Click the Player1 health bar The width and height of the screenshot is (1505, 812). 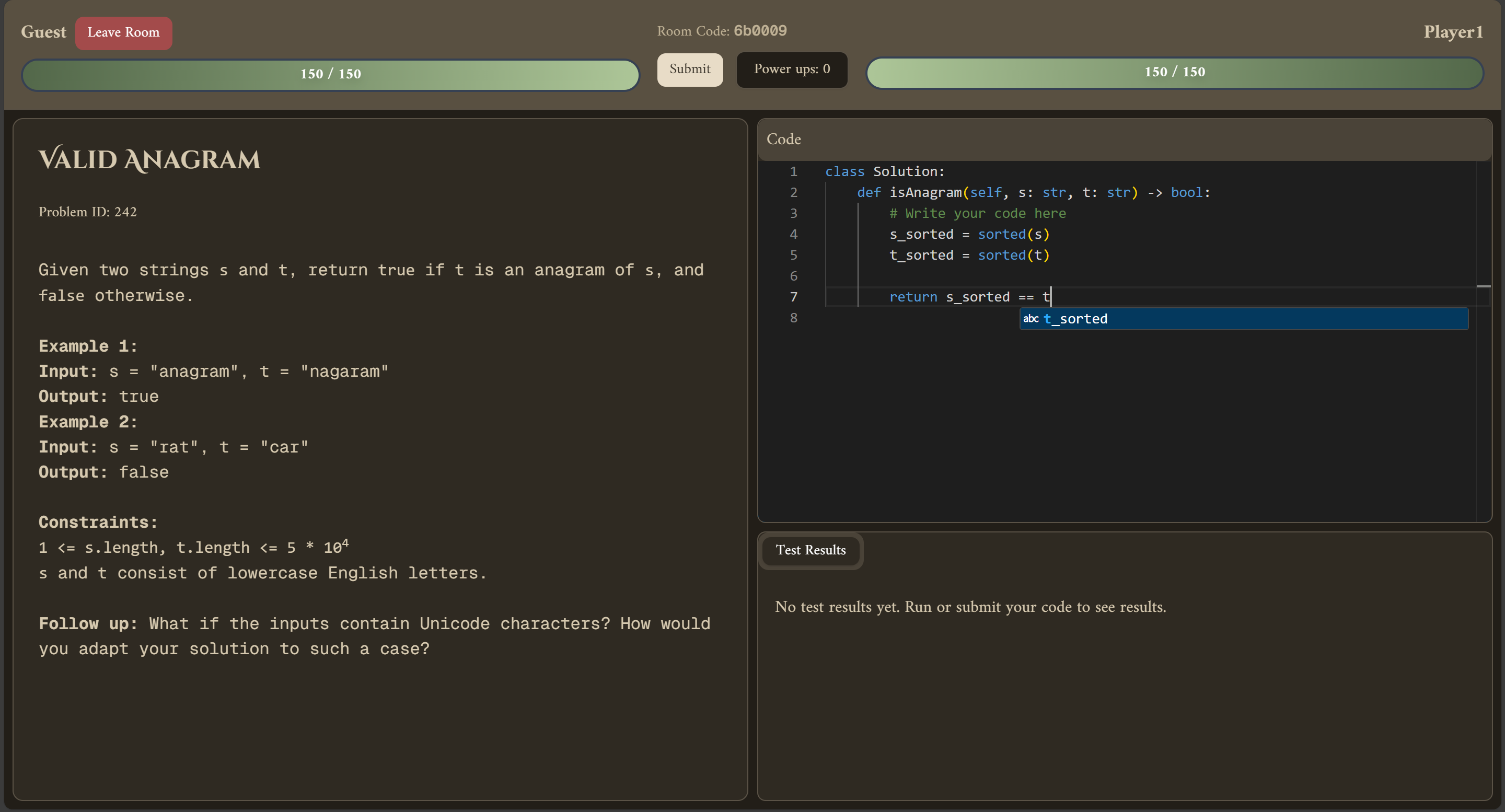(1174, 73)
